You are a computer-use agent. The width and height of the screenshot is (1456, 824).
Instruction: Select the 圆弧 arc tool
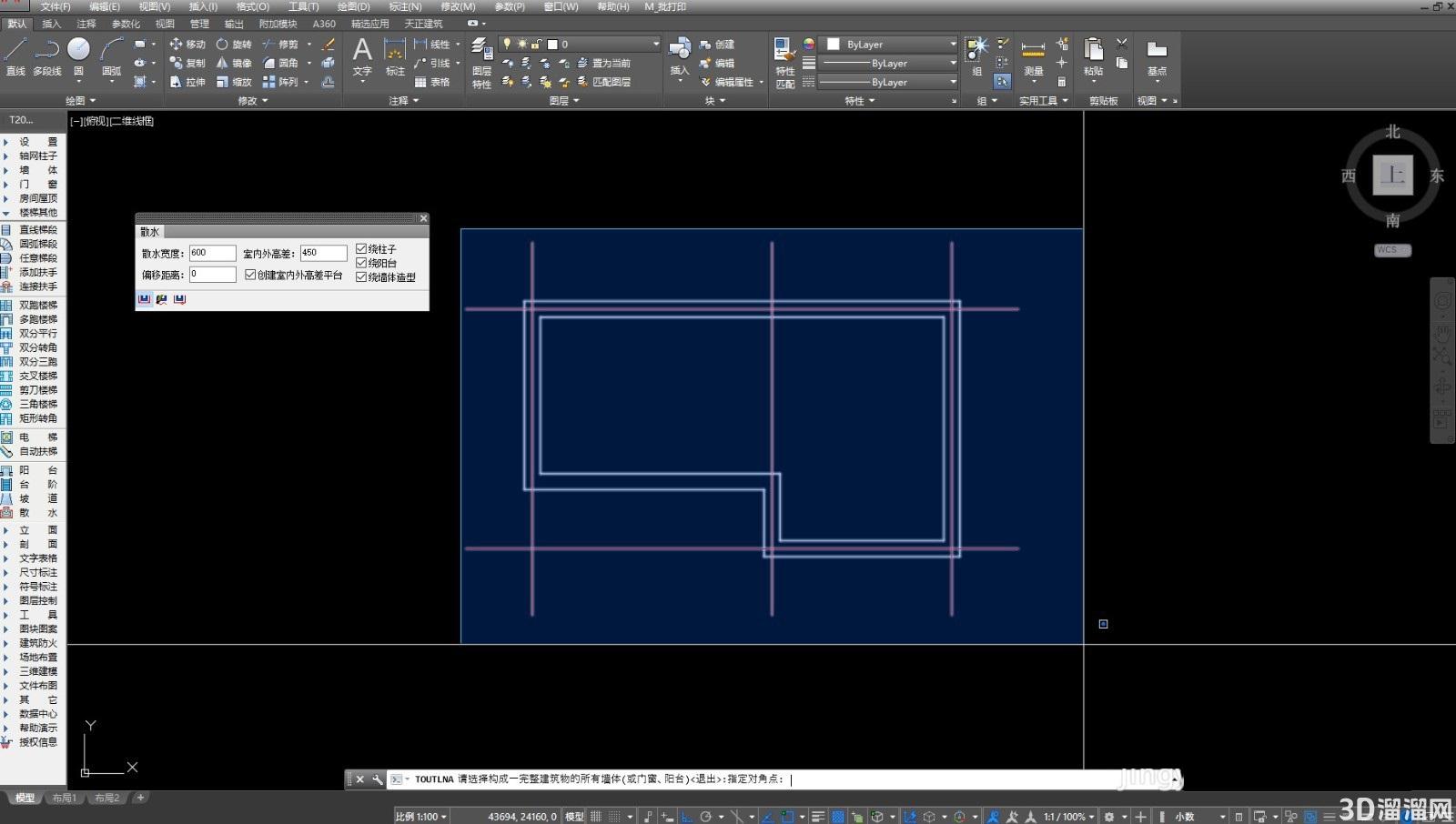pos(112,56)
